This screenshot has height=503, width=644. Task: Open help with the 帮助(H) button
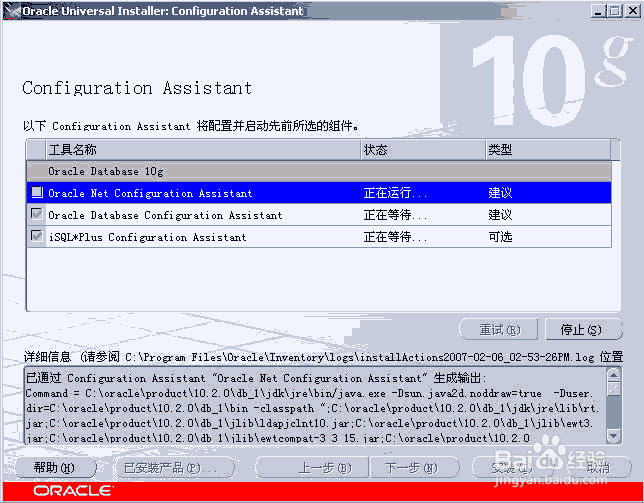click(55, 467)
